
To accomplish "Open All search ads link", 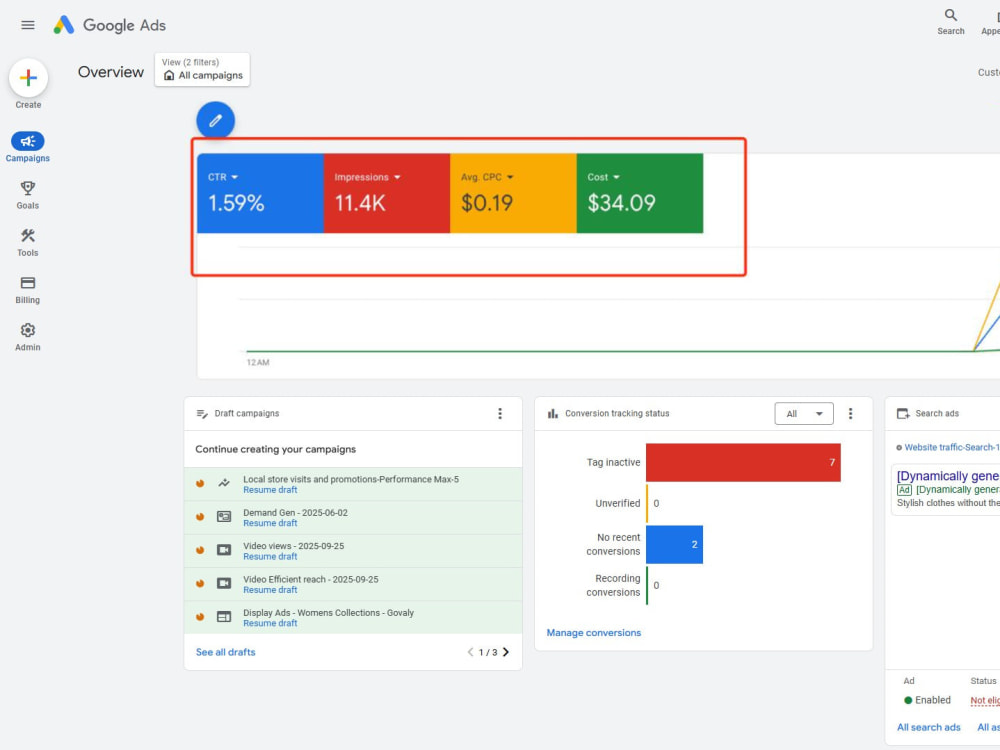I will [x=929, y=727].
